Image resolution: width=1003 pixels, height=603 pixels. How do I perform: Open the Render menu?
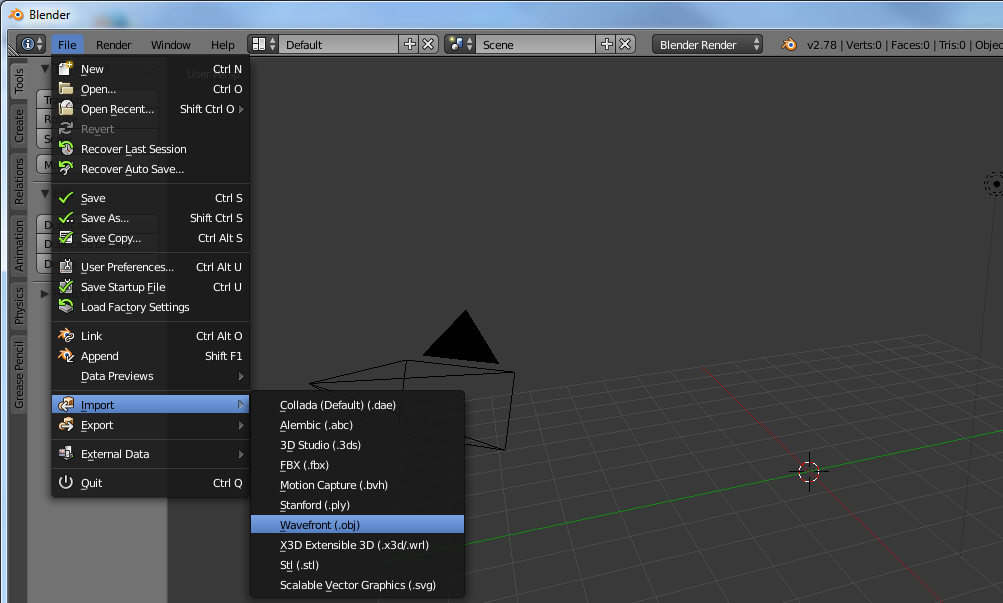click(113, 45)
